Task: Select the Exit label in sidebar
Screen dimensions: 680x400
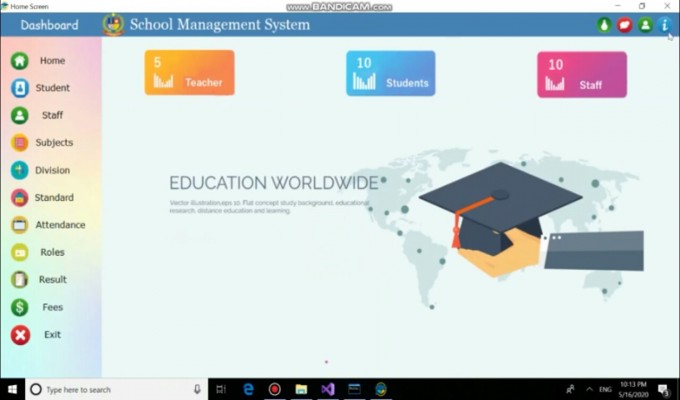Action: tap(52, 335)
